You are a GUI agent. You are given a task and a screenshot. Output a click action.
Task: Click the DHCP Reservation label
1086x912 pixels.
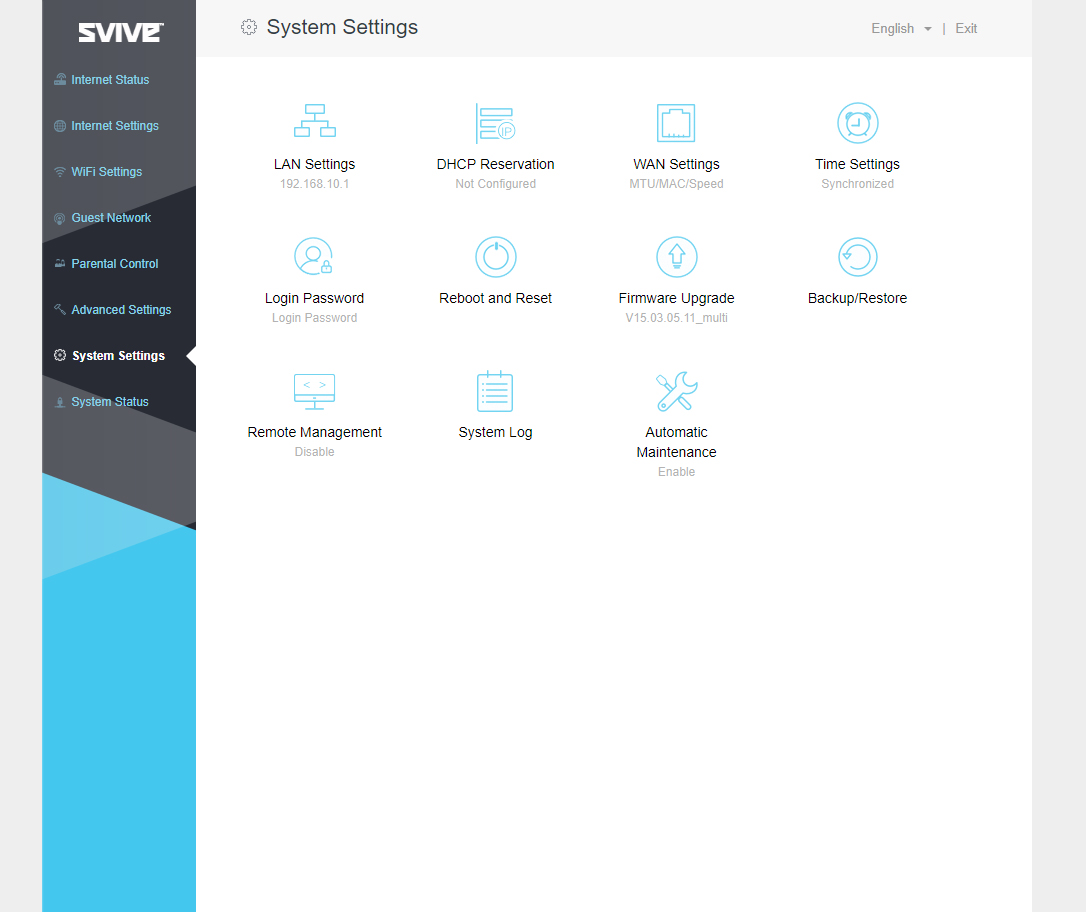pyautogui.click(x=495, y=164)
